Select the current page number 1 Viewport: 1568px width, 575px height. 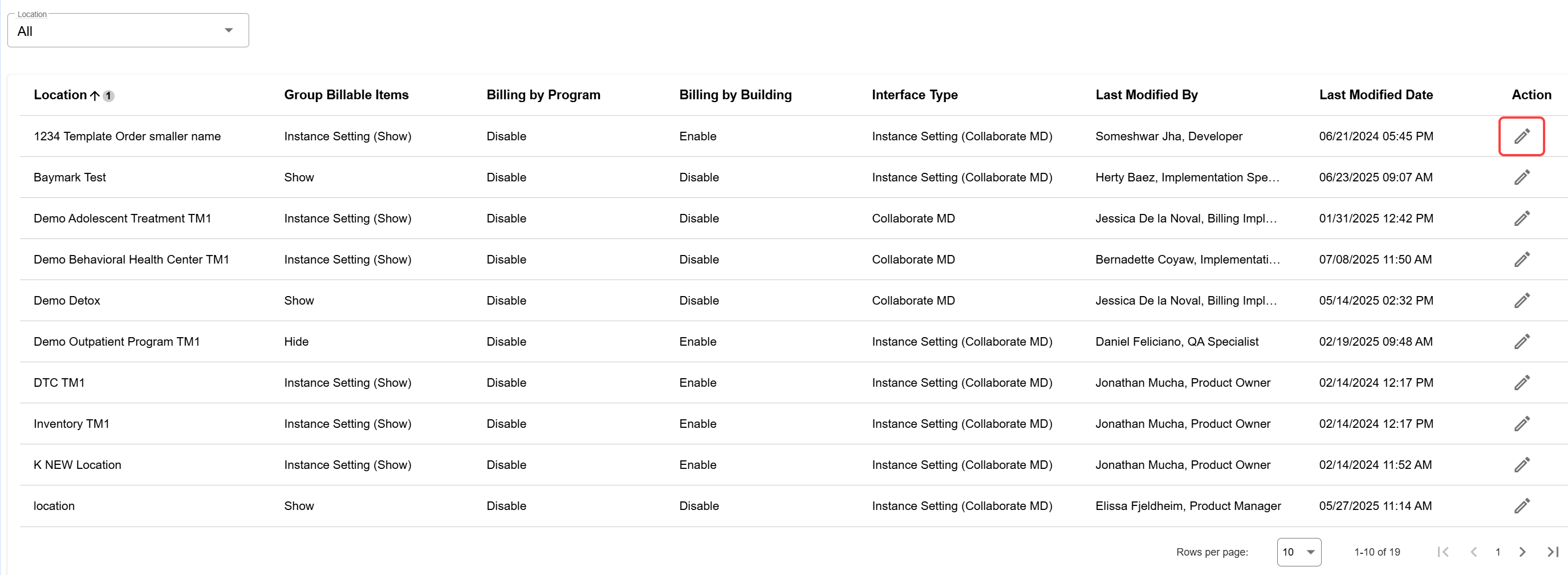(1498, 552)
